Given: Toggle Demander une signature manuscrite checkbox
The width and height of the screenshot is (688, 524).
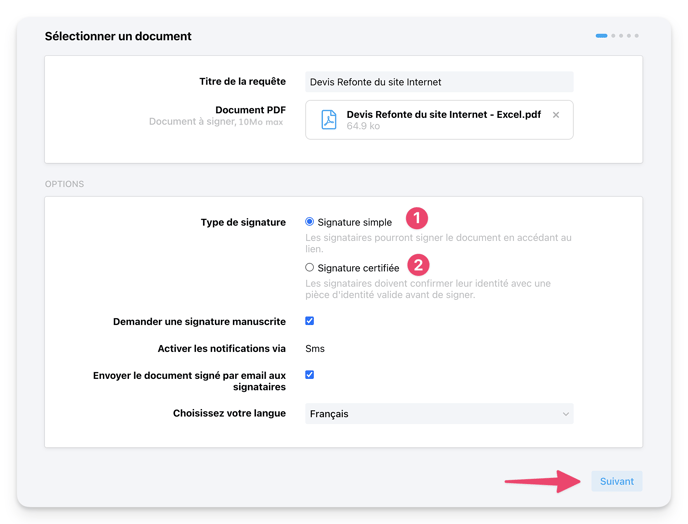Looking at the screenshot, I should tap(309, 321).
